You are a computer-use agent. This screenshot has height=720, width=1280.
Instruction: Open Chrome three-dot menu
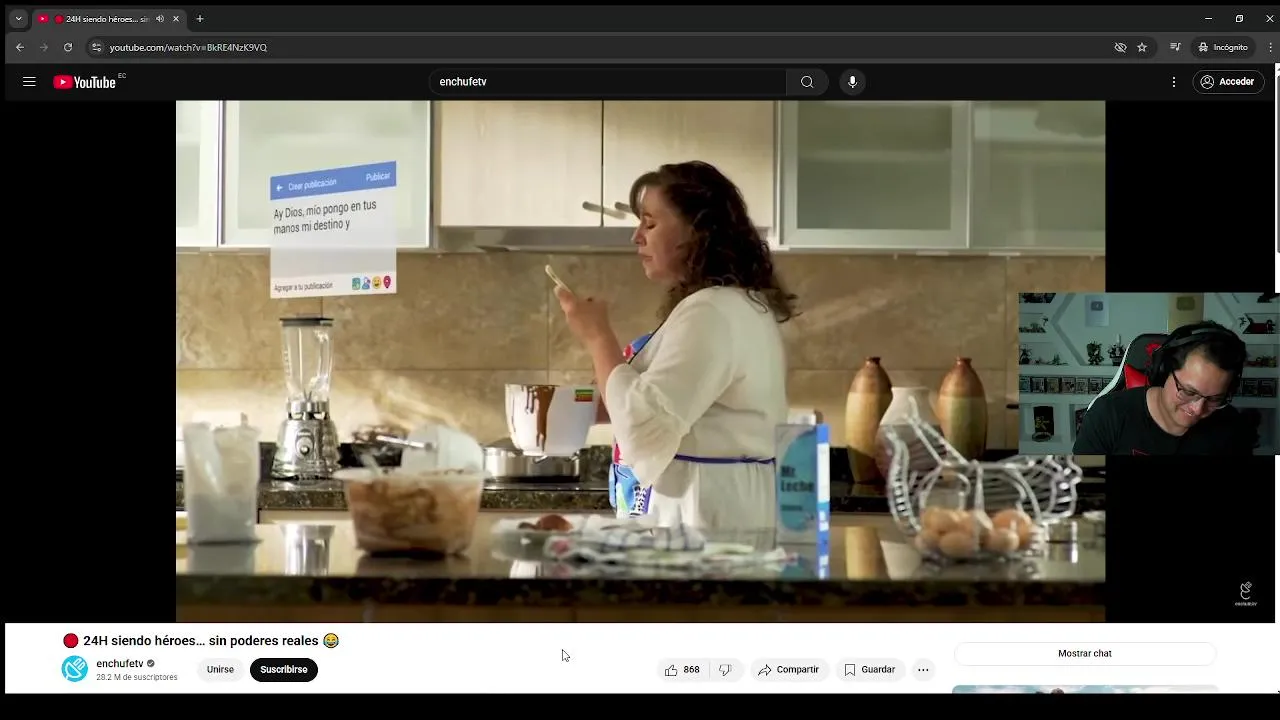pyautogui.click(x=1270, y=47)
